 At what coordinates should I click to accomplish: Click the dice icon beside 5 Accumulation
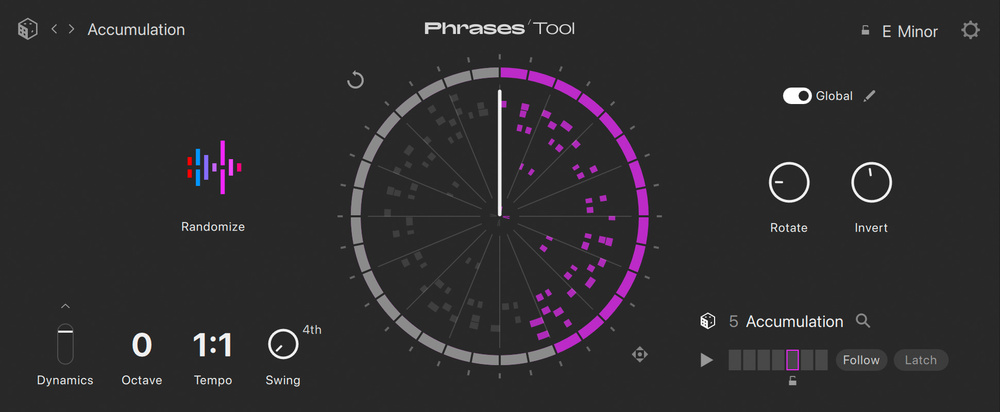click(708, 321)
